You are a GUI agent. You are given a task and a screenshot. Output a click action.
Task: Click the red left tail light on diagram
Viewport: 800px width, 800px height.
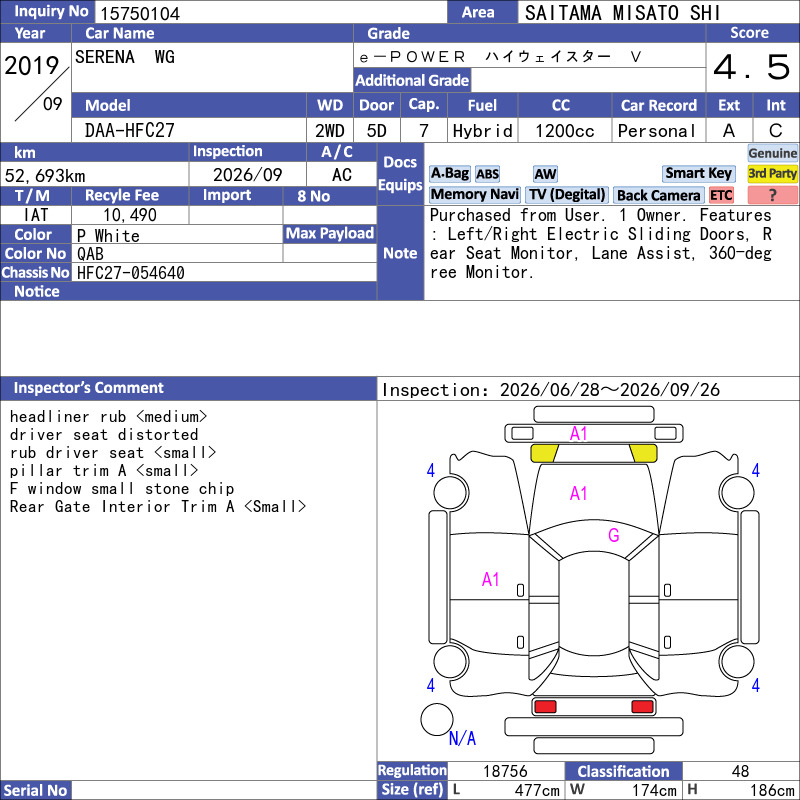[x=545, y=707]
